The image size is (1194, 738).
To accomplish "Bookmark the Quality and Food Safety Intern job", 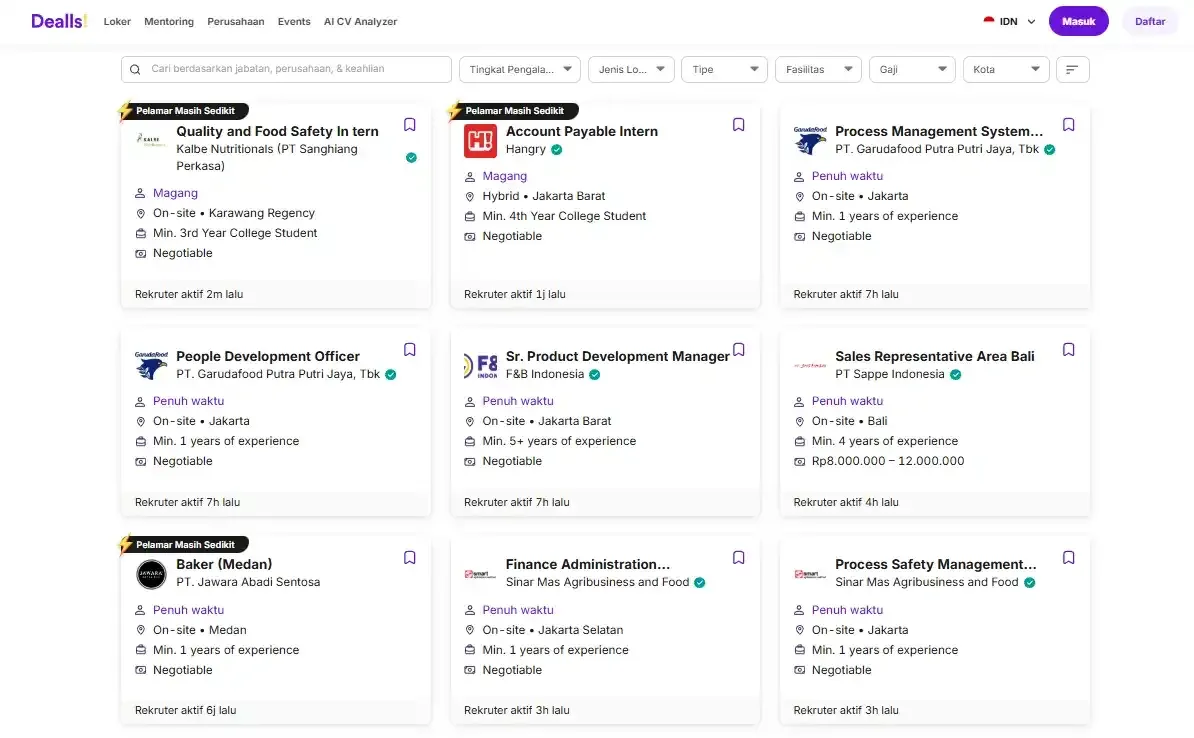I will tap(410, 124).
